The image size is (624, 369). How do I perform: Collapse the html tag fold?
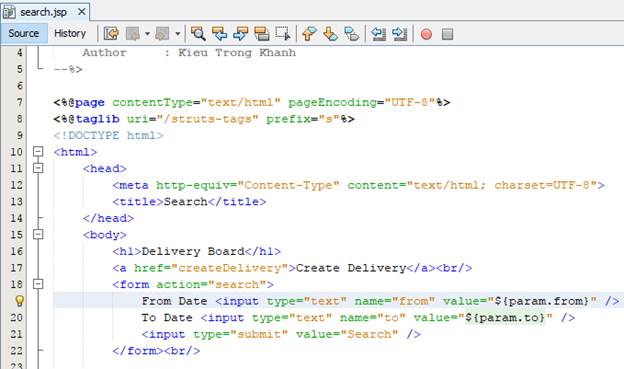coord(38,152)
